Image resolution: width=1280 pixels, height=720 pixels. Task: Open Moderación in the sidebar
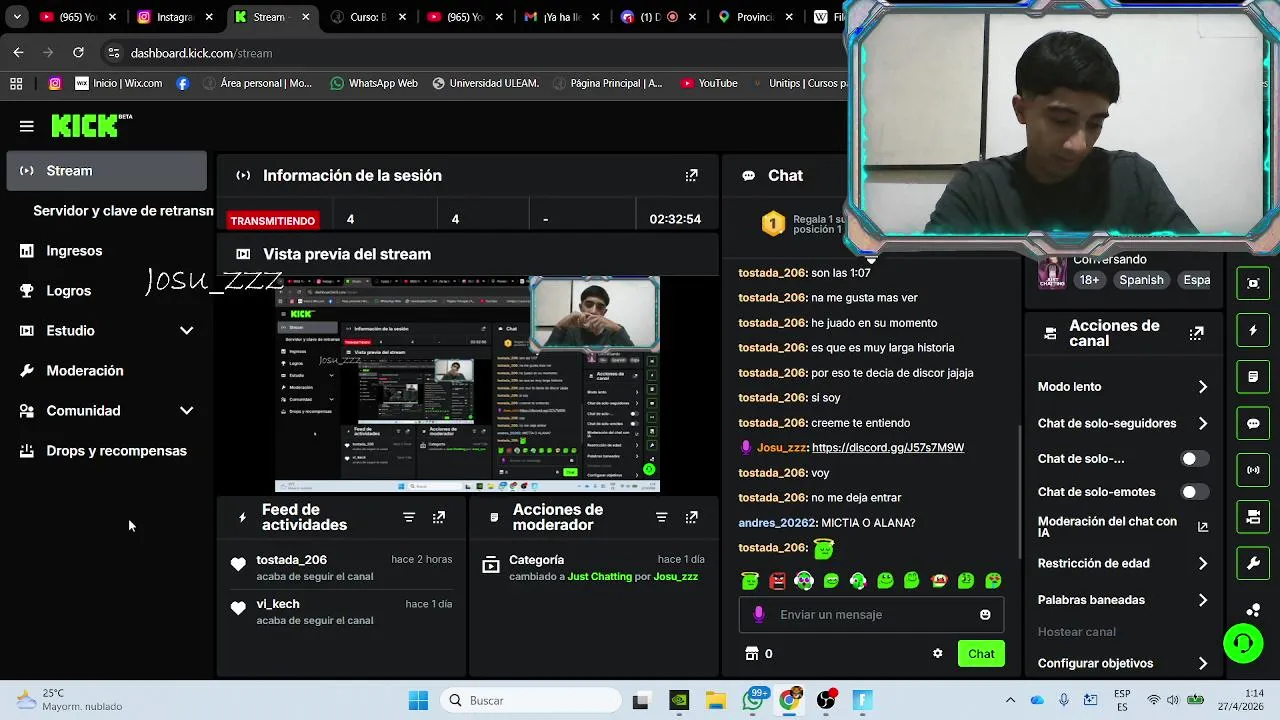[106, 371]
